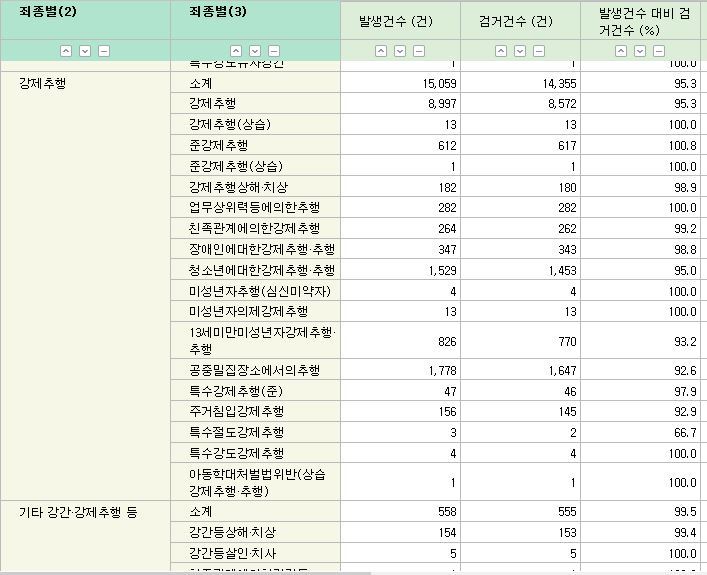Screen dimensions: 707x575
Task: Sort 발생건수 대비 검거건수 descending with down arrow
Action: (640, 51)
